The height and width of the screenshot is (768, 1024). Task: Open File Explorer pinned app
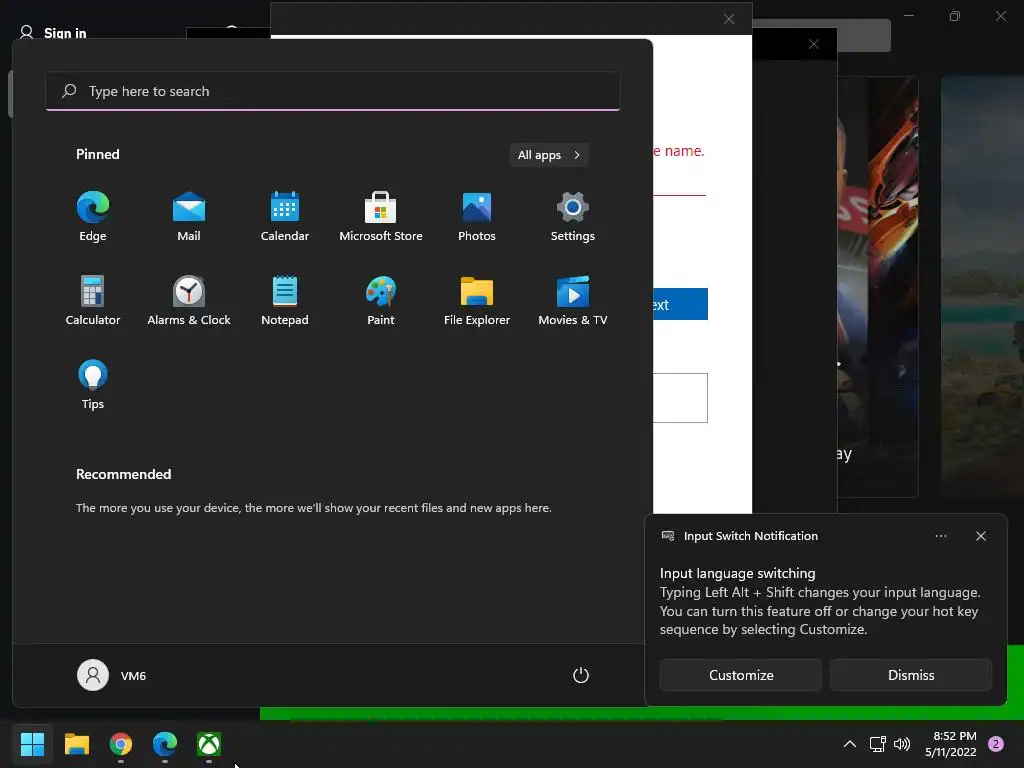pyautogui.click(x=477, y=301)
